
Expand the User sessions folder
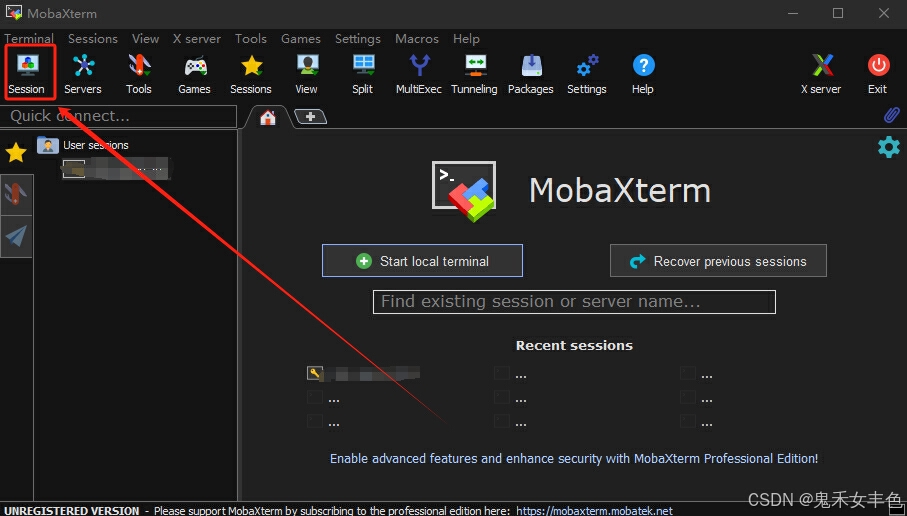(83, 145)
